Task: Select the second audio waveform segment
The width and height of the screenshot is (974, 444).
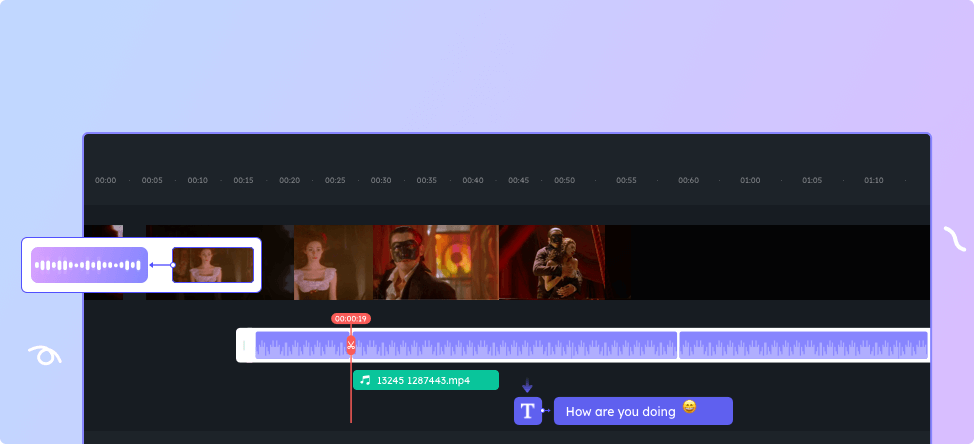Action: [x=803, y=346]
